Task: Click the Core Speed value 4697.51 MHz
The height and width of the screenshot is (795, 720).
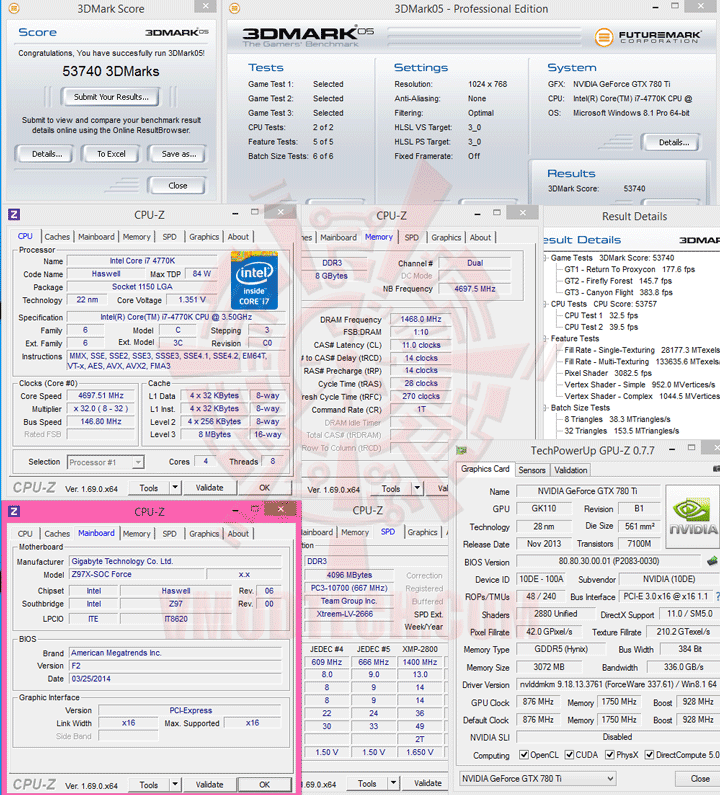Action: pos(101,395)
